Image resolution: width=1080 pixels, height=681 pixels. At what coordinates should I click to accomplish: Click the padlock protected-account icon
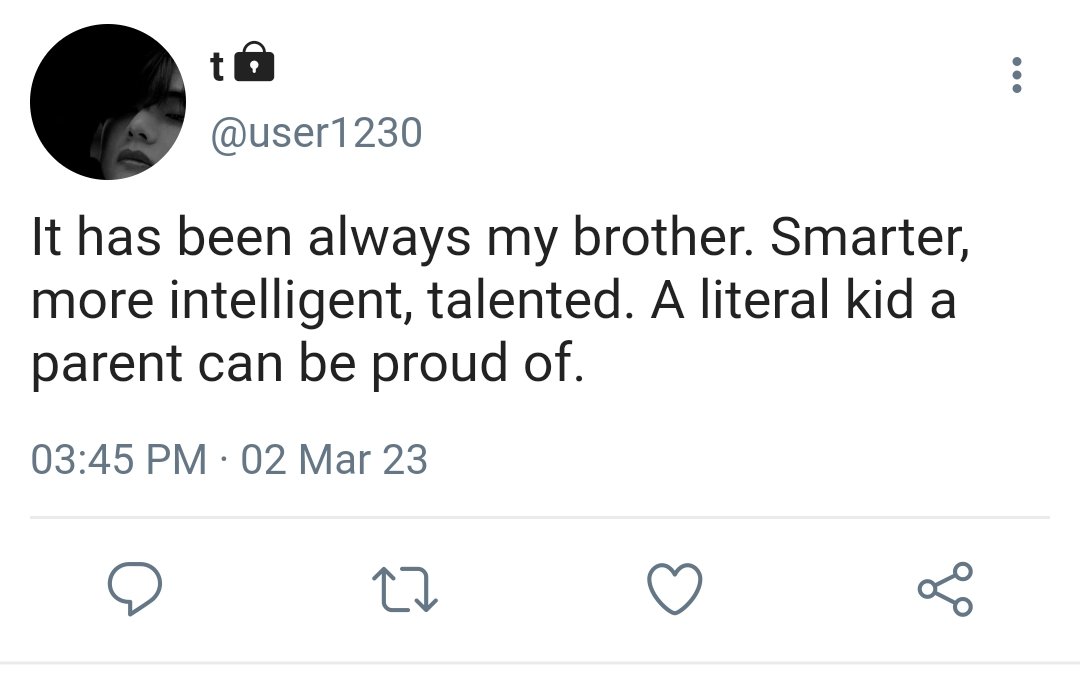coord(254,62)
